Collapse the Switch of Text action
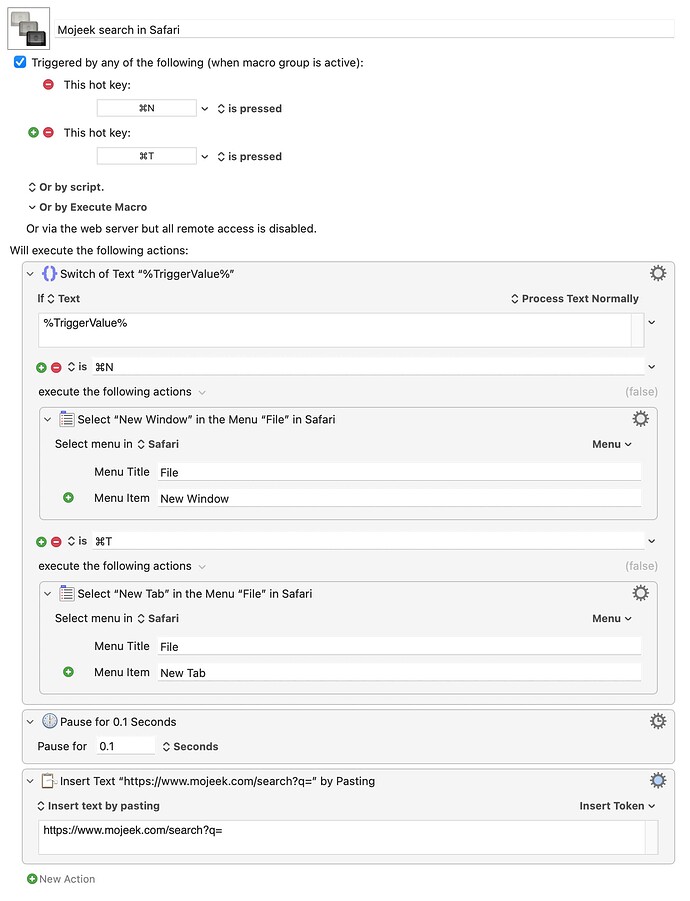The width and height of the screenshot is (690, 901). pyautogui.click(x=30, y=274)
